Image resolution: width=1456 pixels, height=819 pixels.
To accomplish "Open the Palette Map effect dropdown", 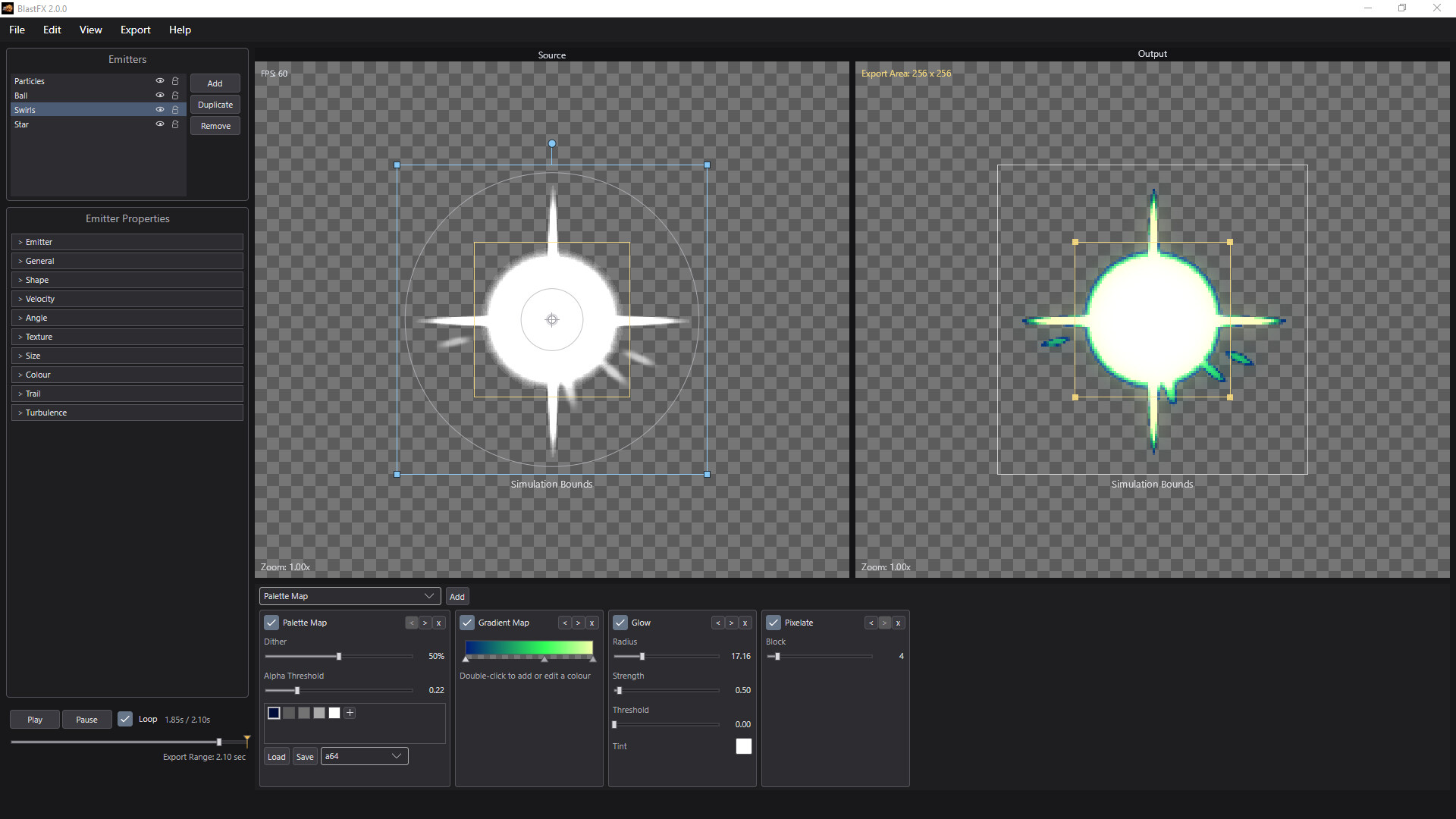I will tap(350, 596).
